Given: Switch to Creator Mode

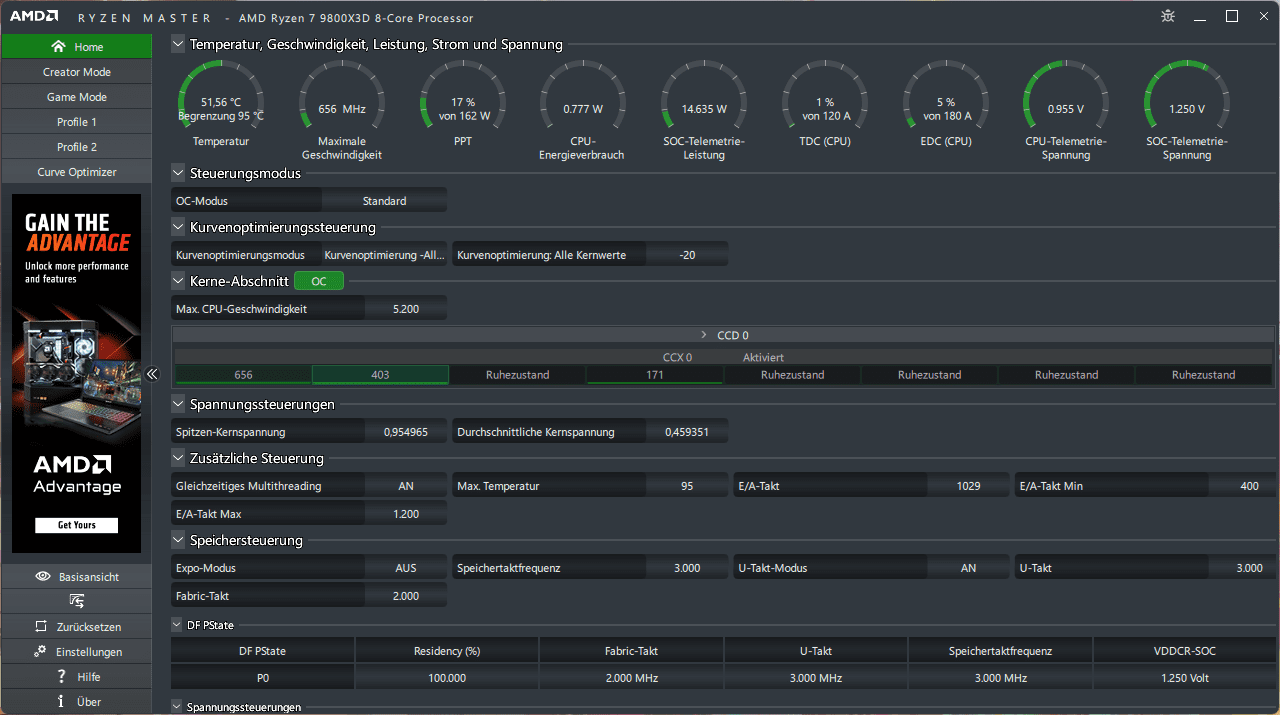Looking at the screenshot, I should click(77, 72).
